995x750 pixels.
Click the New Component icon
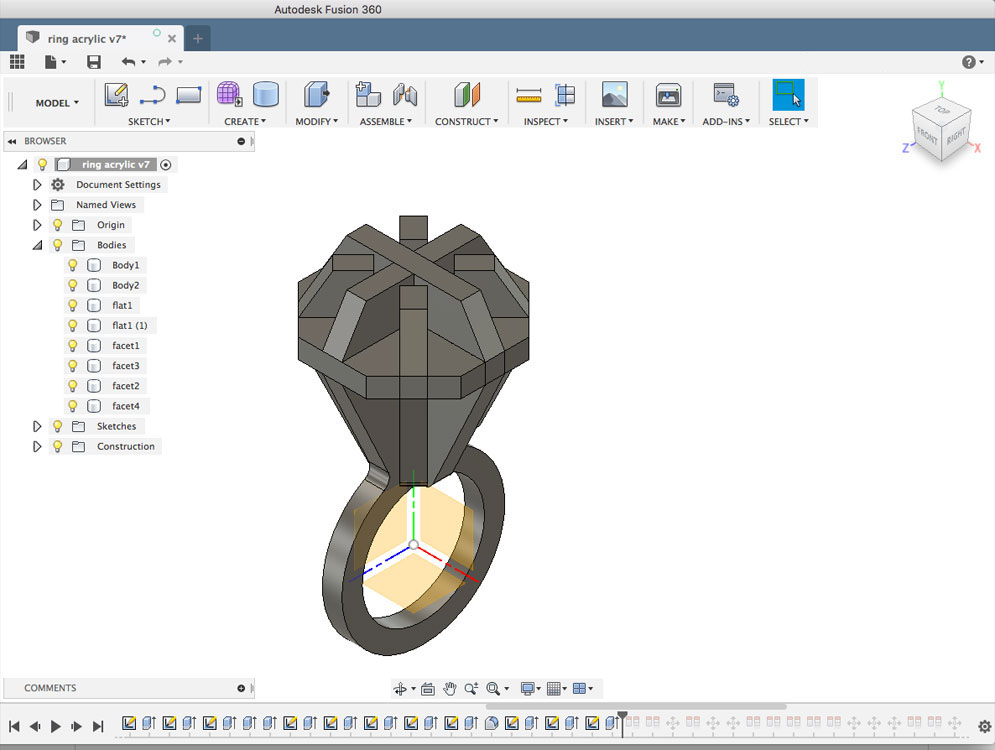point(368,94)
